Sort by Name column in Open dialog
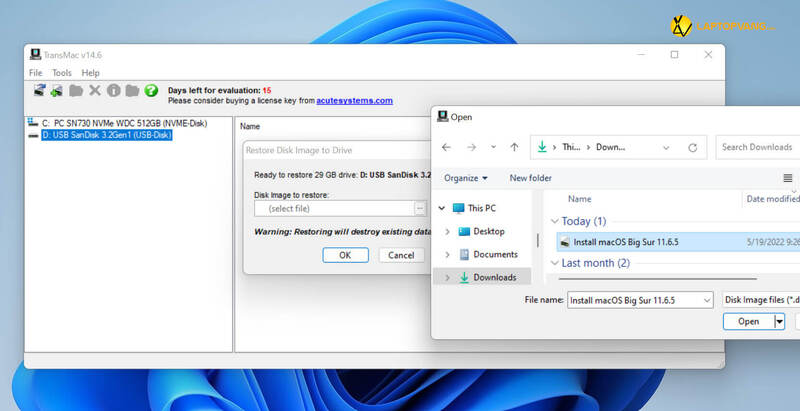This screenshot has height=411, width=800. click(580, 199)
